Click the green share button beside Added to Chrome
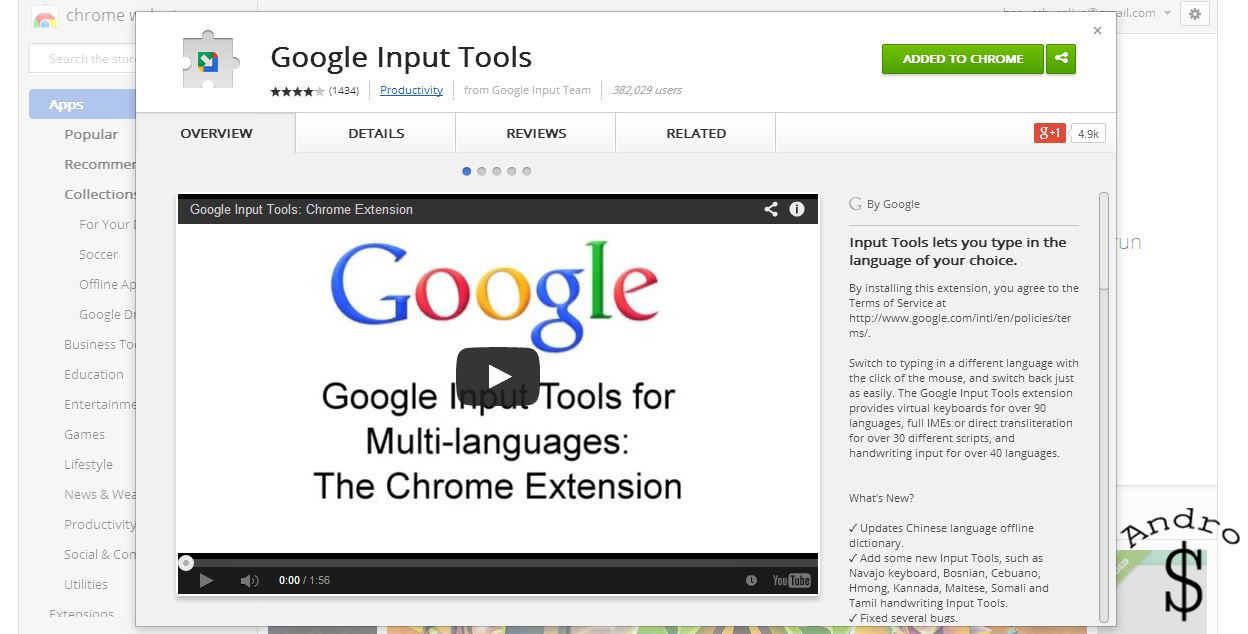Image resolution: width=1248 pixels, height=634 pixels. coord(1061,59)
